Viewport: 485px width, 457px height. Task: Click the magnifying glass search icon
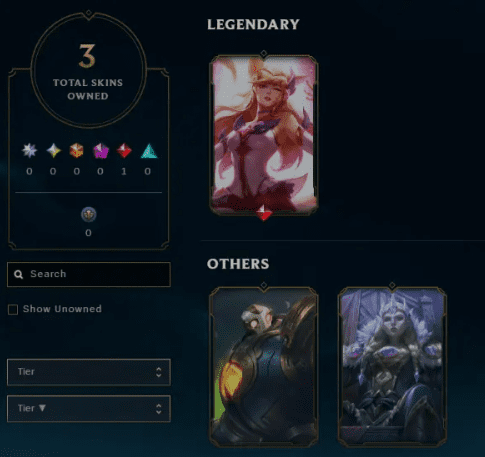[x=19, y=274]
